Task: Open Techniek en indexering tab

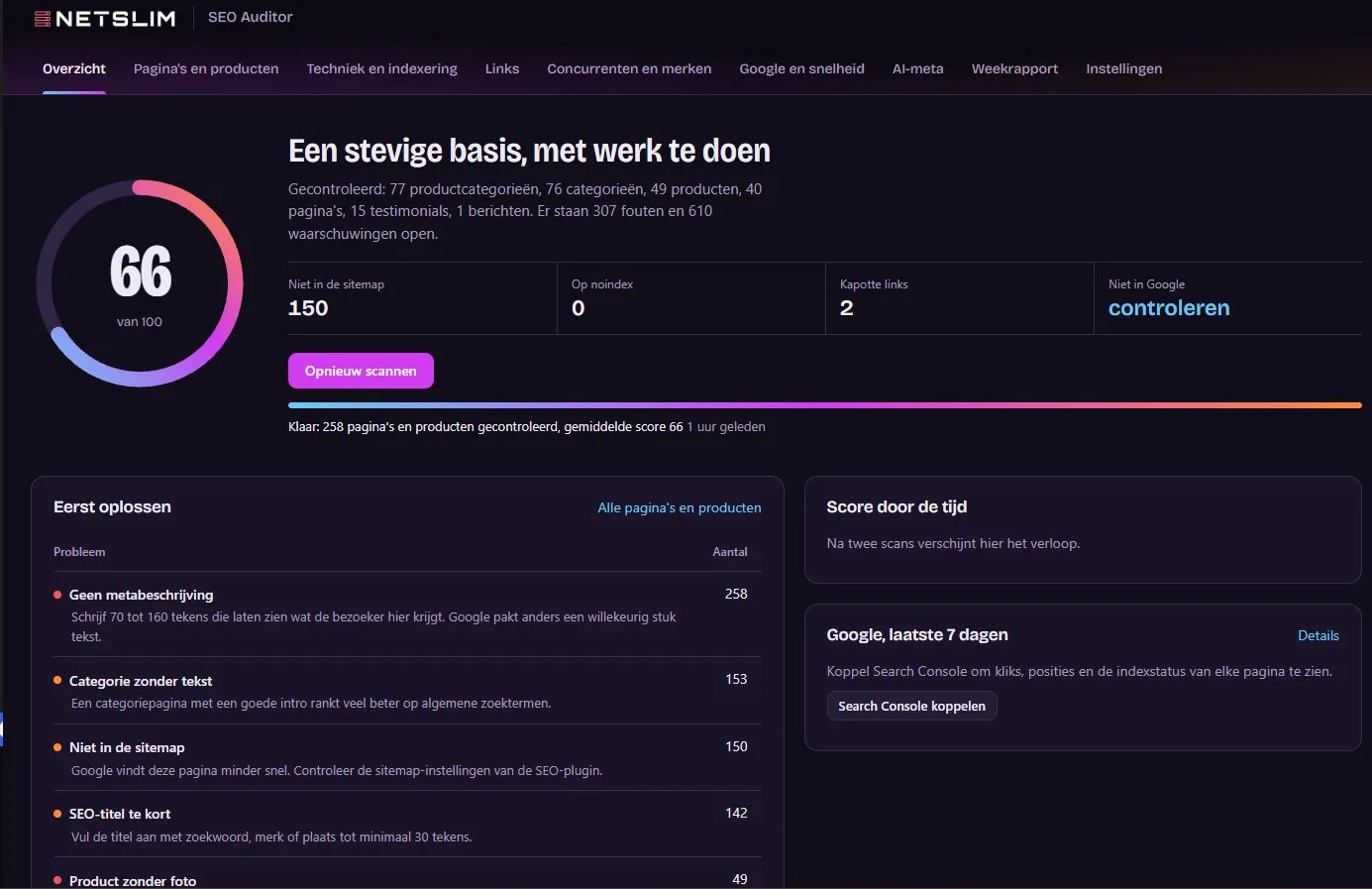Action: pos(381,68)
